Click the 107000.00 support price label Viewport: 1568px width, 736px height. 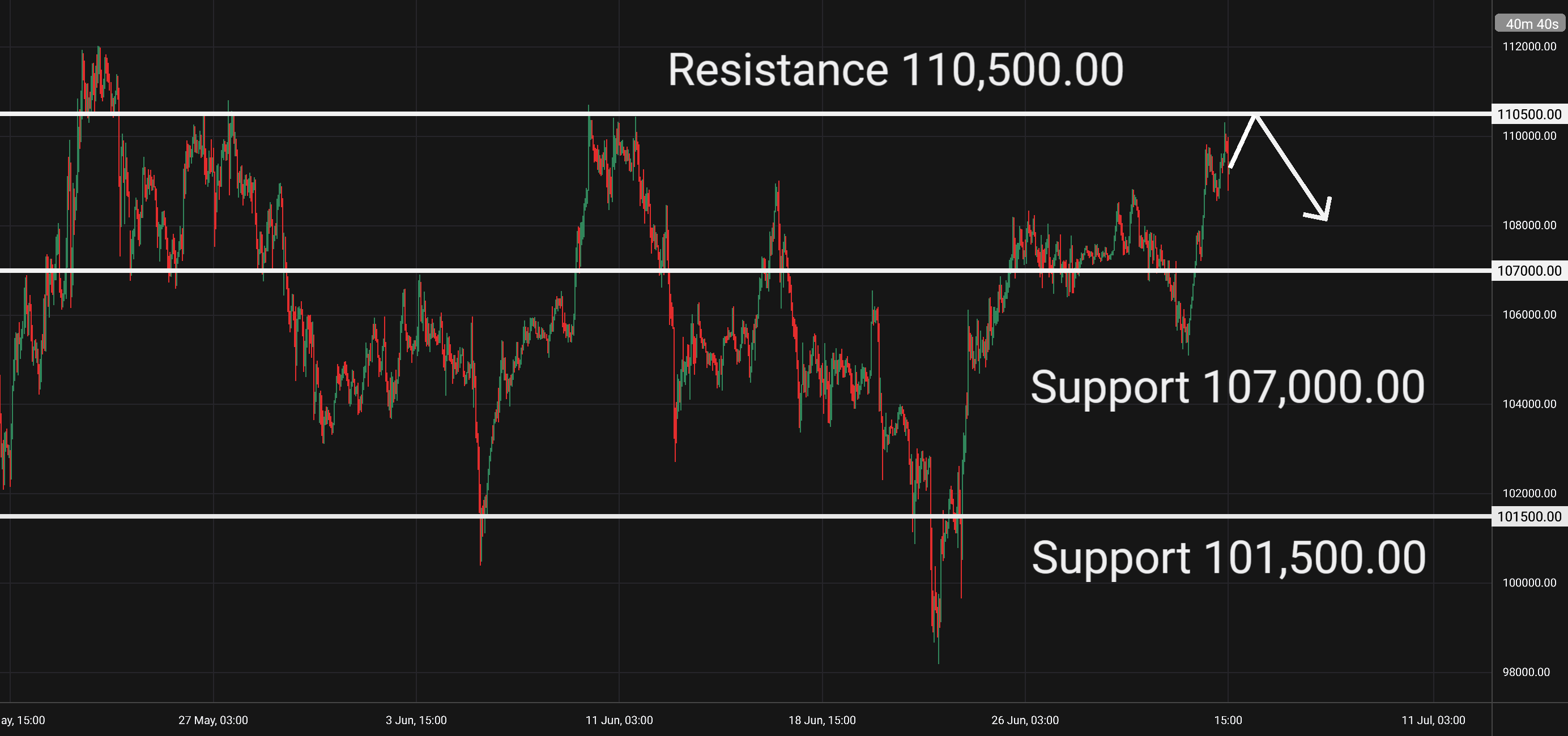coord(1529,271)
